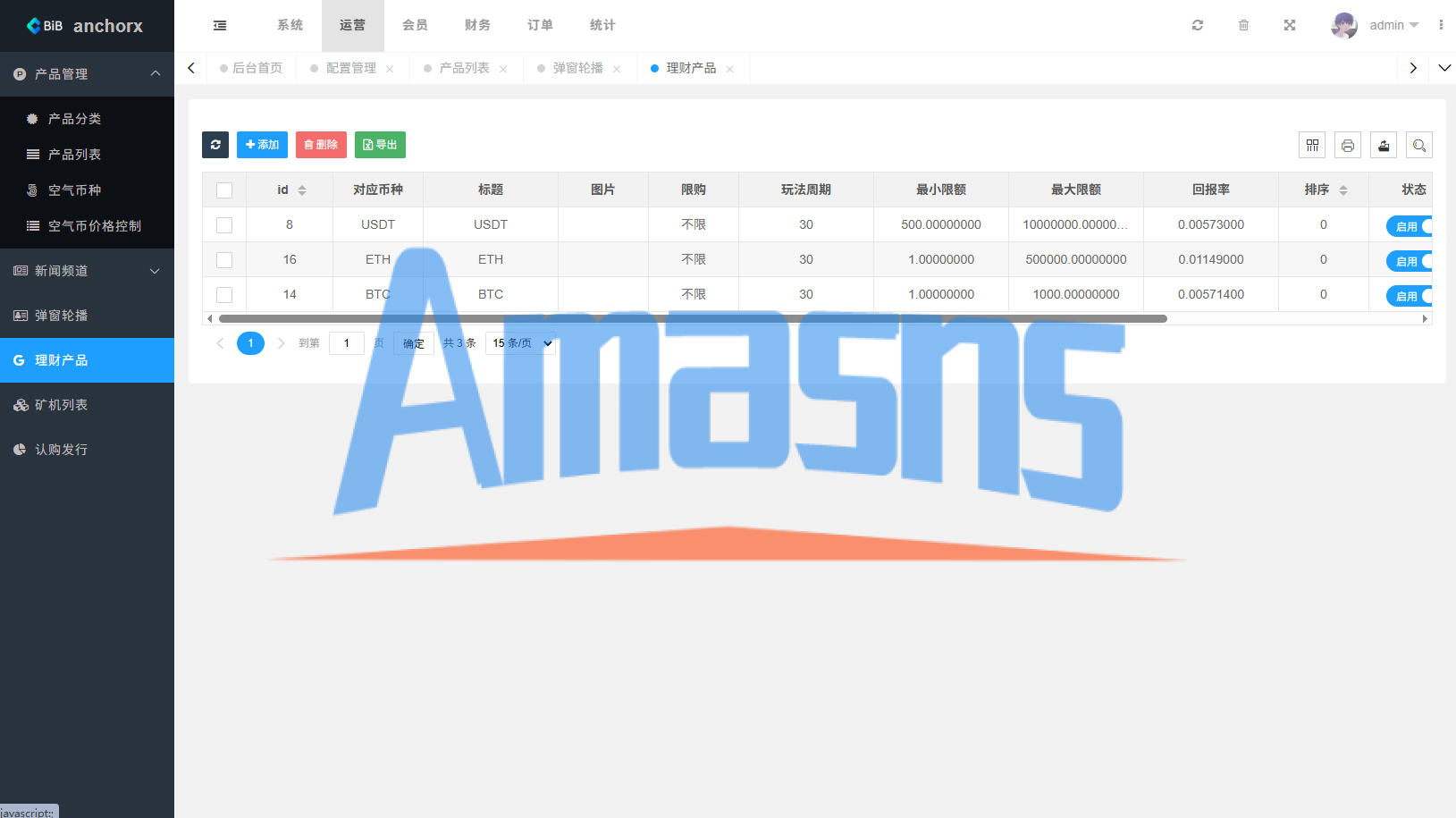The width and height of the screenshot is (1456, 818).
Task: Sort table by id column arrows
Action: pos(302,190)
